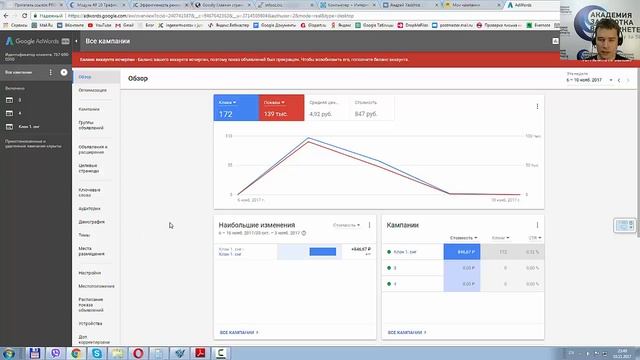The height and width of the screenshot is (360, 640).
Task: Open the Темы section
Action: pos(84,235)
